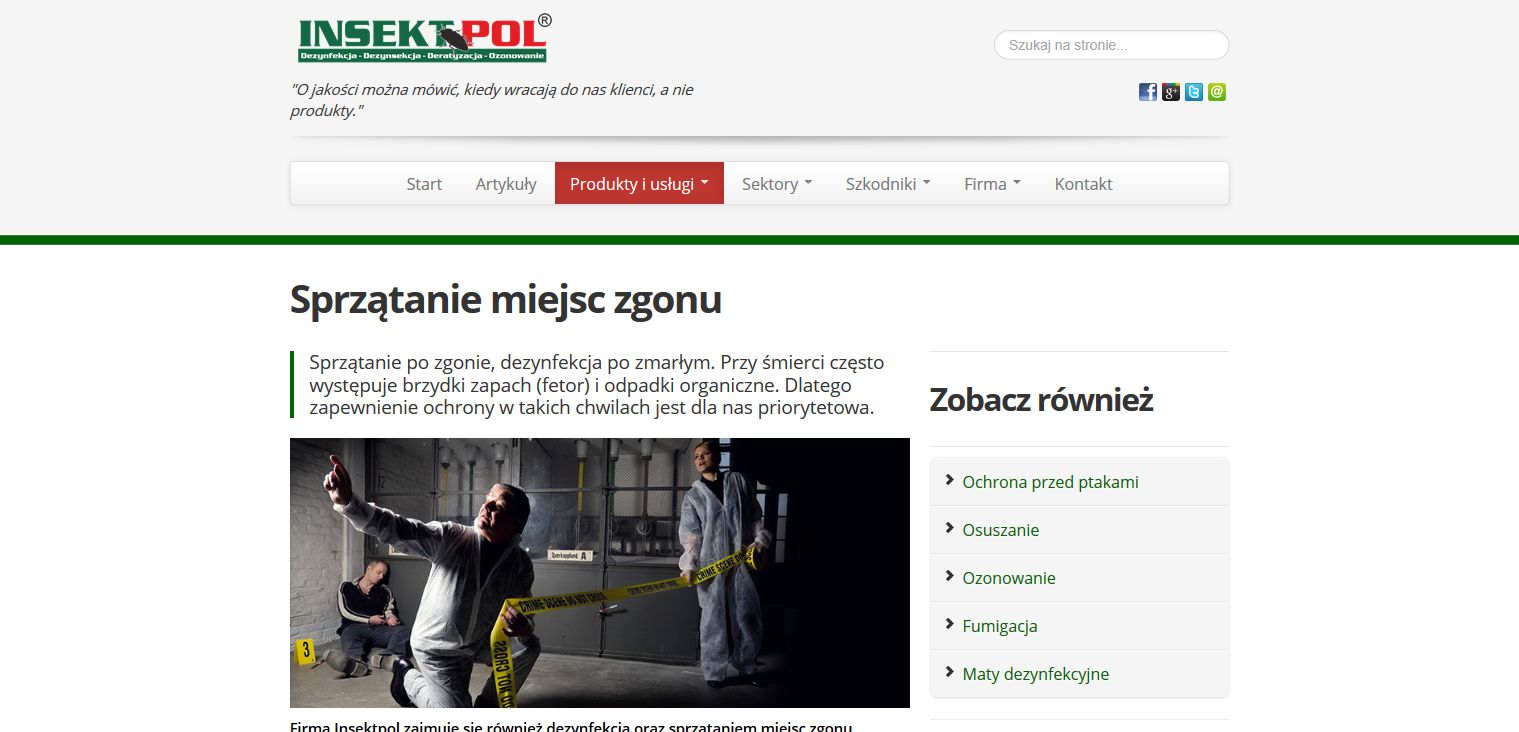Expand the Produkty i usługi dropdown
This screenshot has height=732, width=1519.
coord(639,184)
